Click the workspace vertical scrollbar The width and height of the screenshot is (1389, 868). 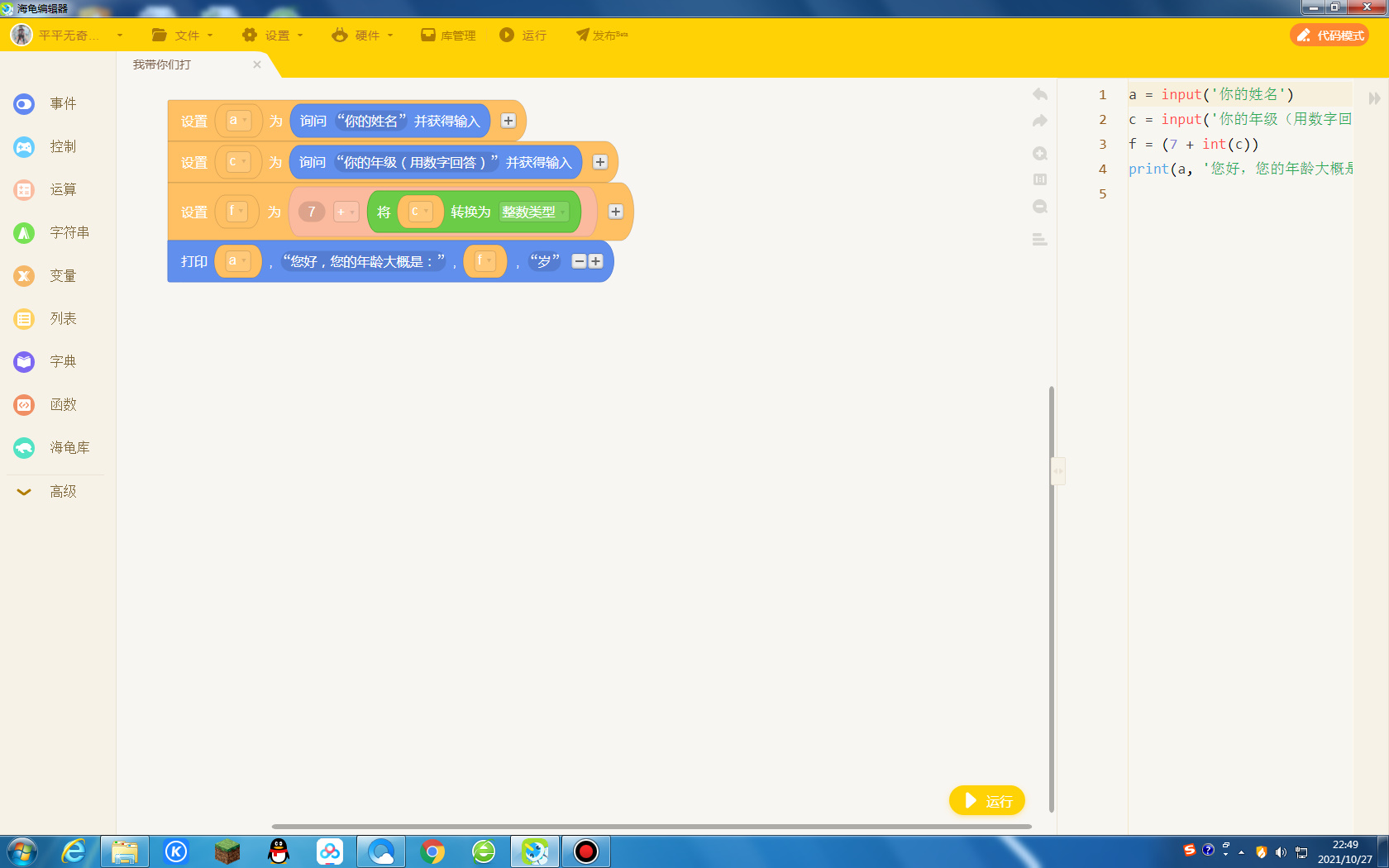pos(1052,599)
